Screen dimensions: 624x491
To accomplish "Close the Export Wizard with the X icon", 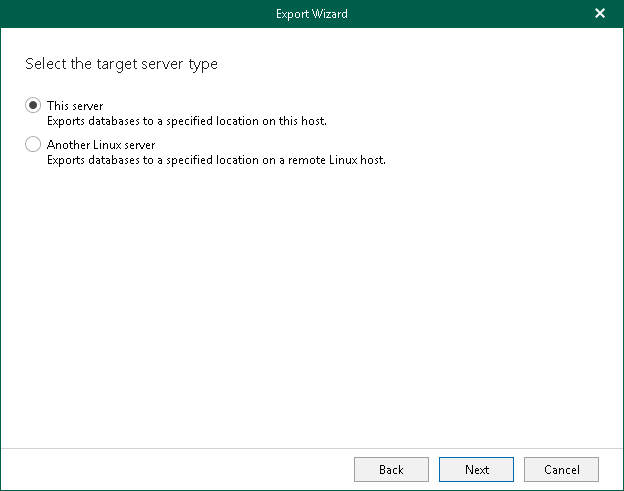I will pyautogui.click(x=600, y=14).
